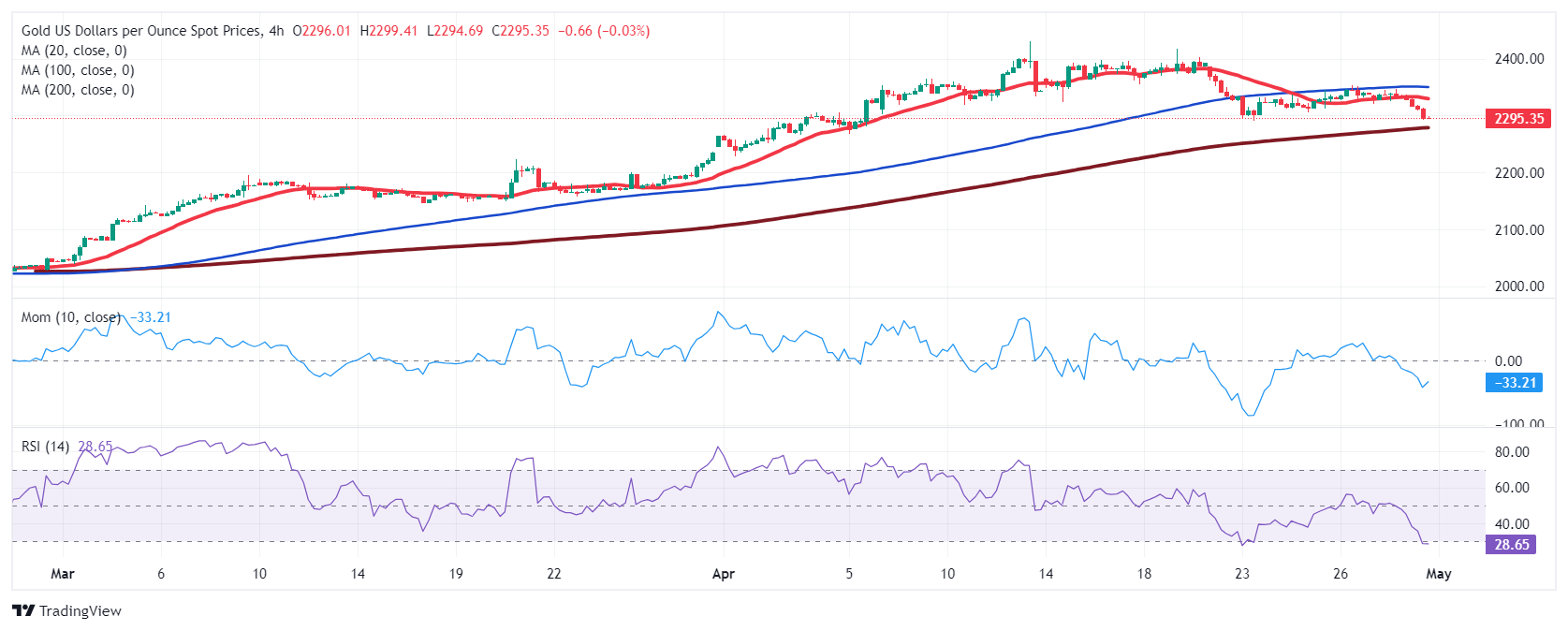This screenshot has width=1568, height=631.
Task: Open the Mom (10, close) indicator label
Action: click(71, 317)
